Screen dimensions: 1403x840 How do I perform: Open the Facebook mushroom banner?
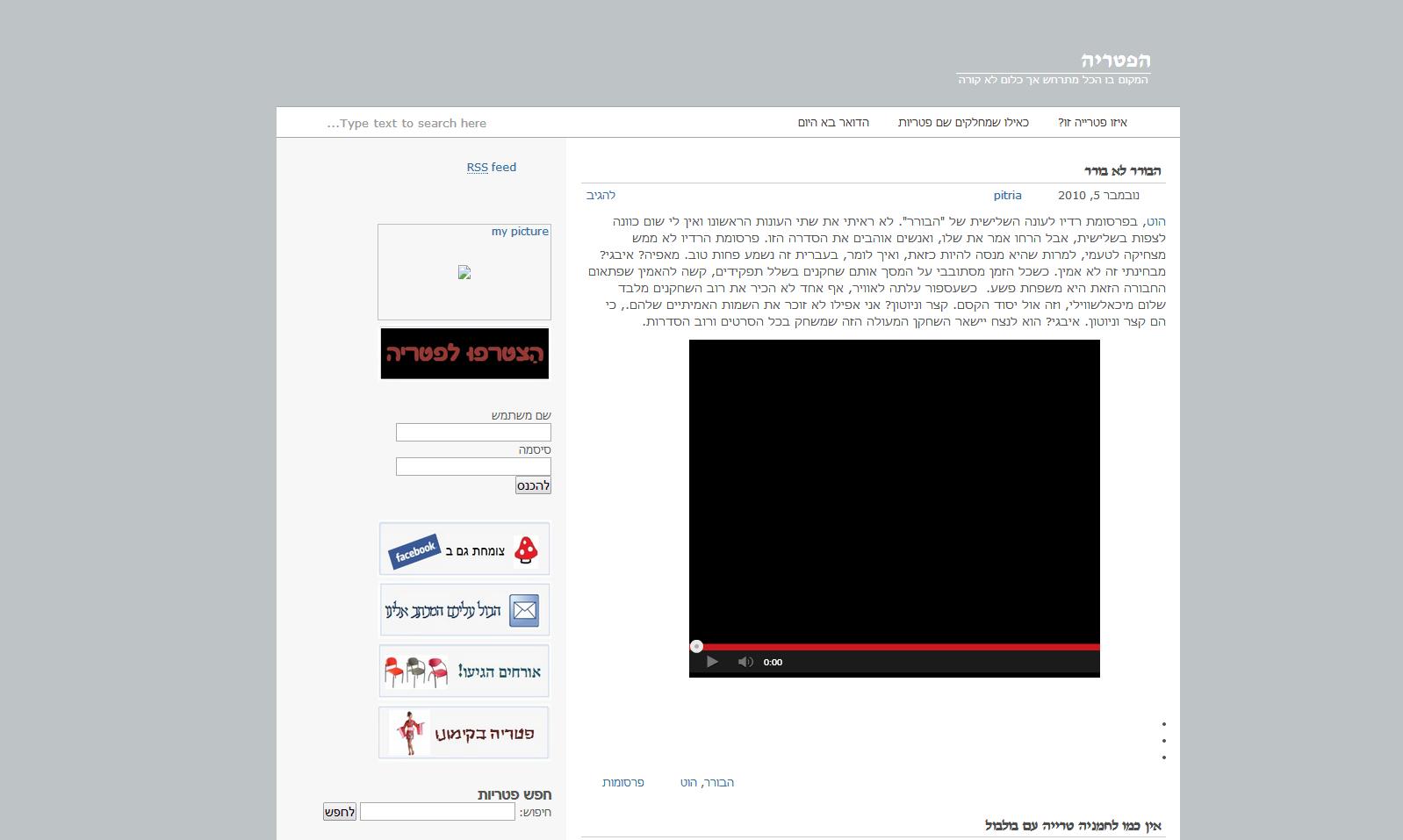(464, 549)
